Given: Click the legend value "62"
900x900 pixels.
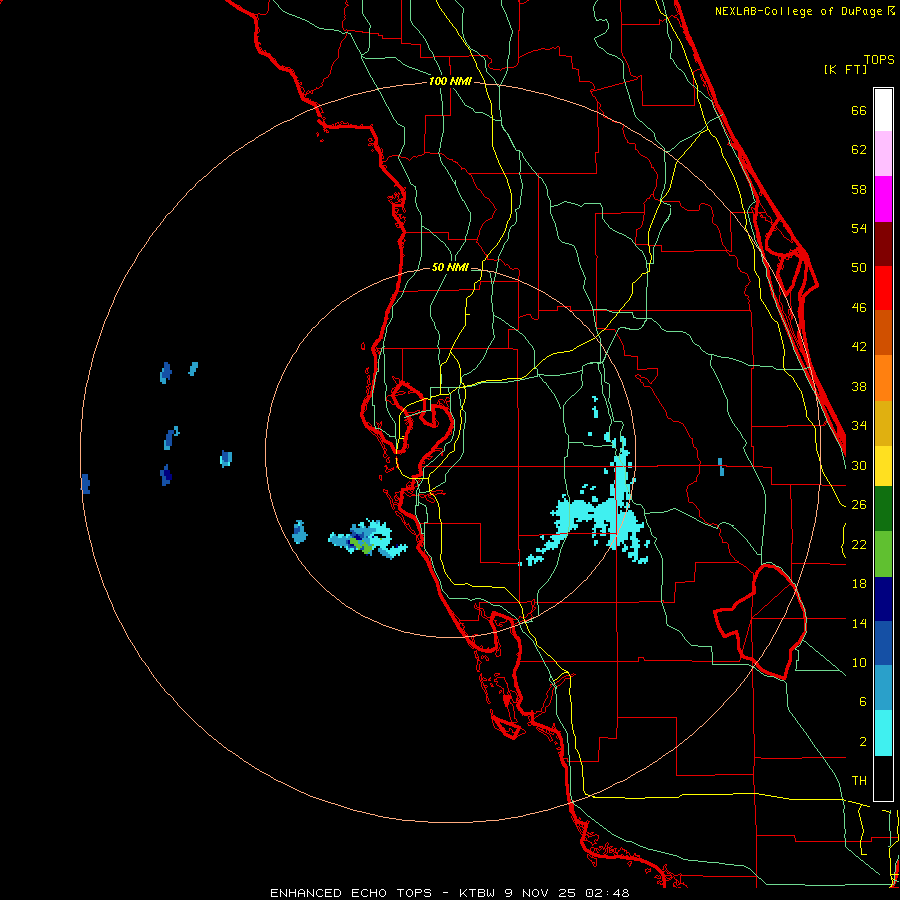Looking at the screenshot, I should pos(859,150).
